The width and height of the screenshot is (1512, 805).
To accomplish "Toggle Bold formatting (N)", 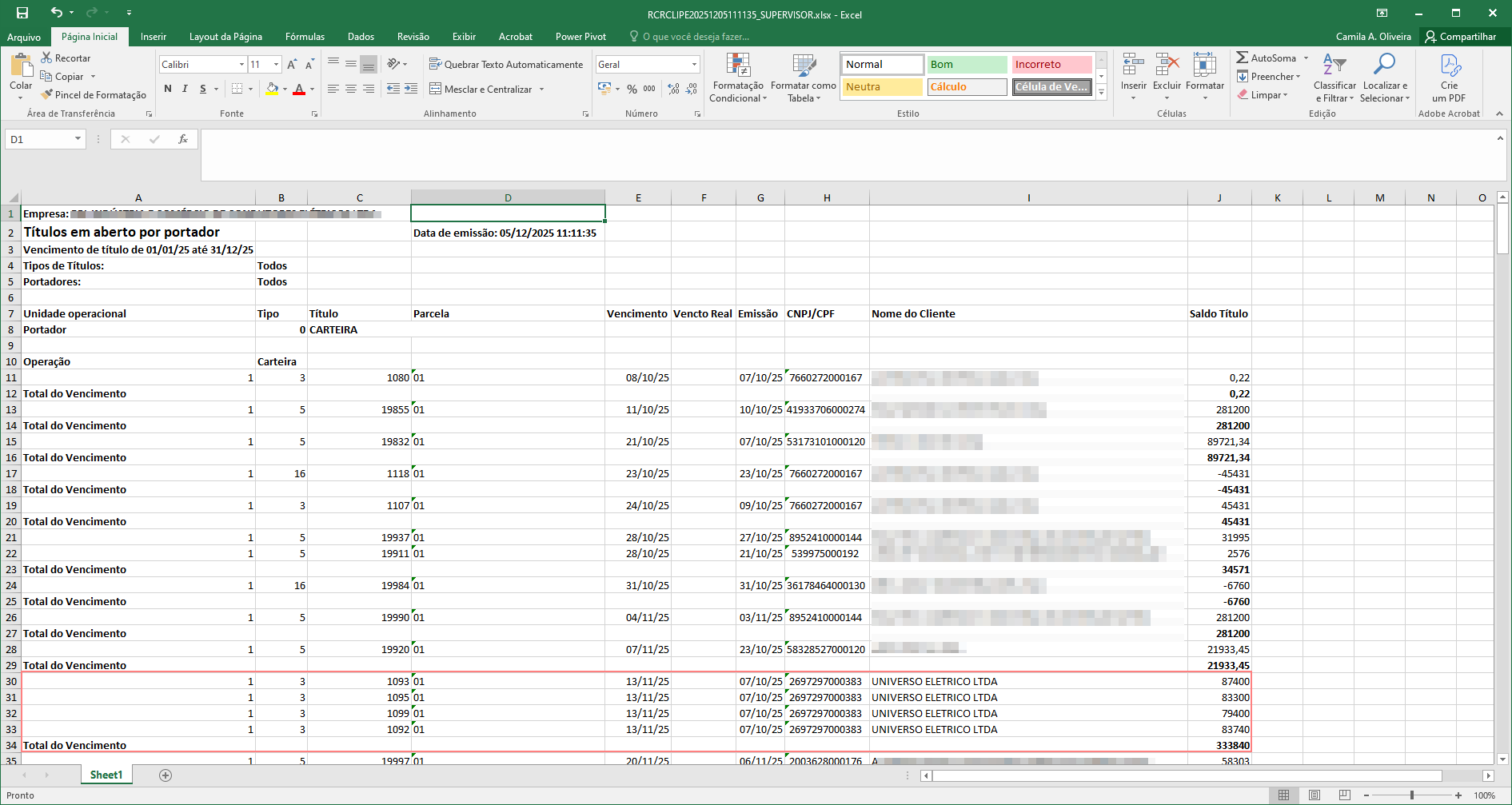I will pos(168,89).
